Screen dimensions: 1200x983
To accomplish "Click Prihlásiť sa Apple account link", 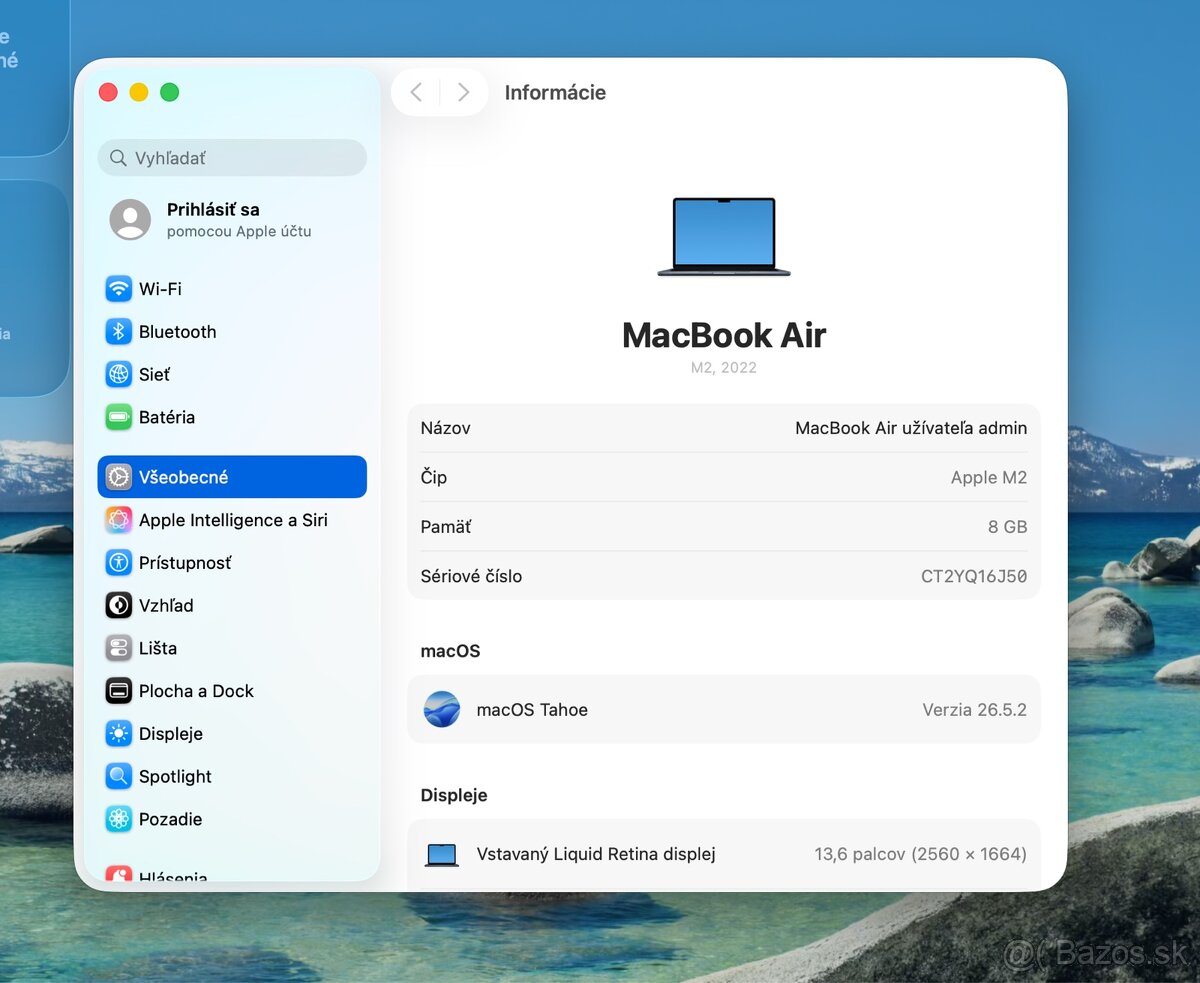I will coord(239,219).
